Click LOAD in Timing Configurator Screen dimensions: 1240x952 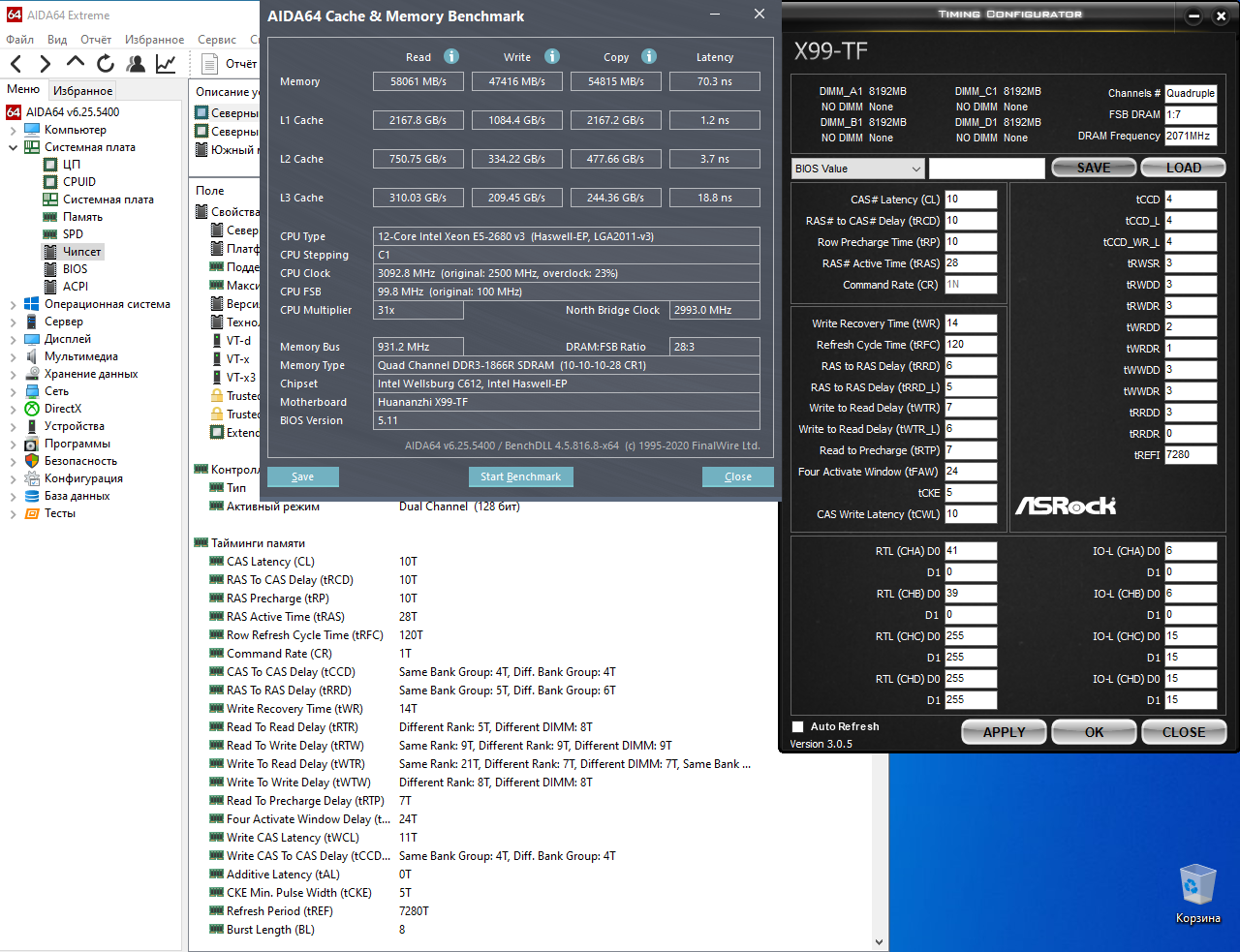pos(1183,168)
